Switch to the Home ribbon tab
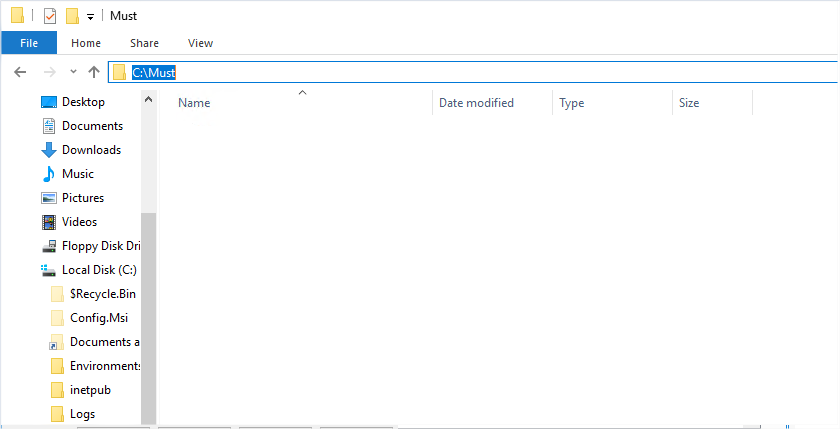Screen dimensions: 840x429 86,43
